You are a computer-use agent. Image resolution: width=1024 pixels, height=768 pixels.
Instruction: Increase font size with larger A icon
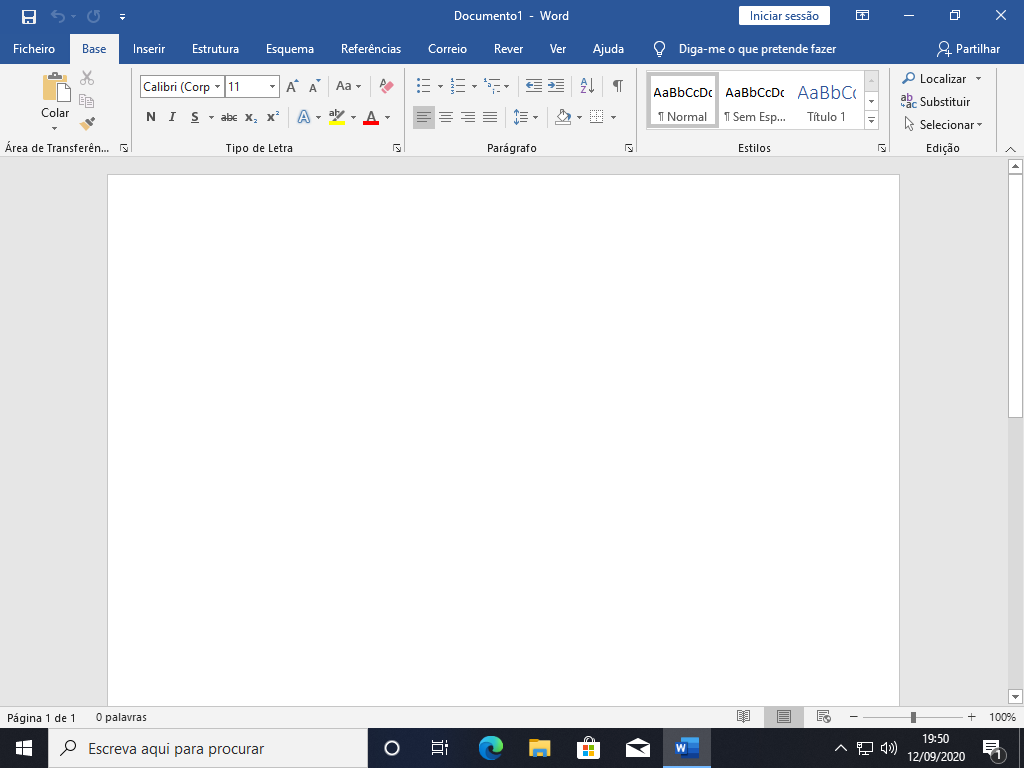tap(293, 86)
